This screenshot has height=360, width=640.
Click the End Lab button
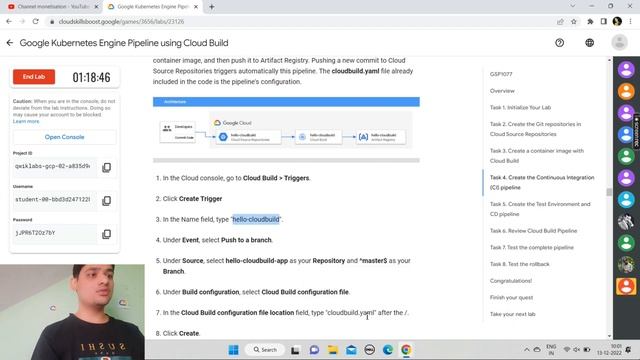[x=34, y=77]
